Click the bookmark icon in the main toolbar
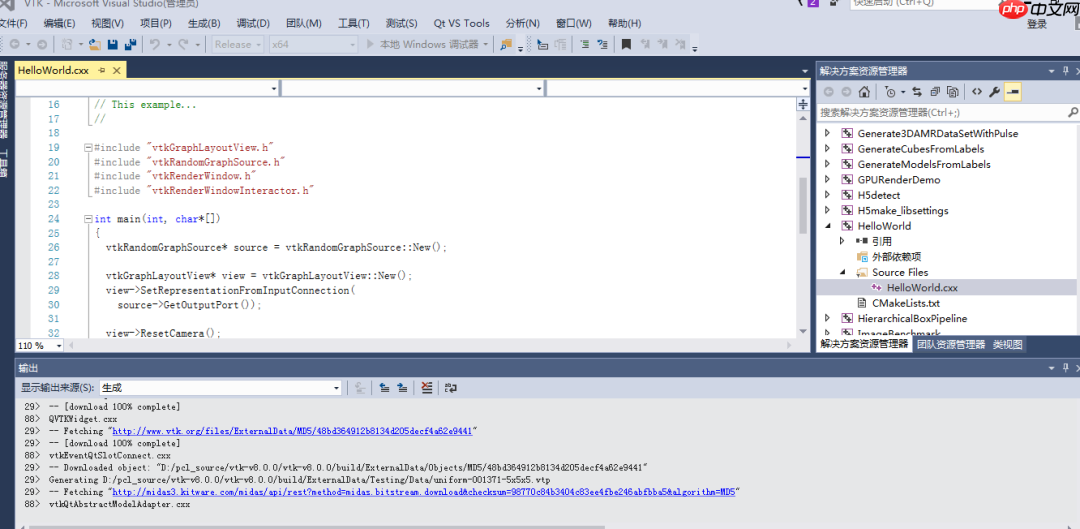 pos(626,44)
